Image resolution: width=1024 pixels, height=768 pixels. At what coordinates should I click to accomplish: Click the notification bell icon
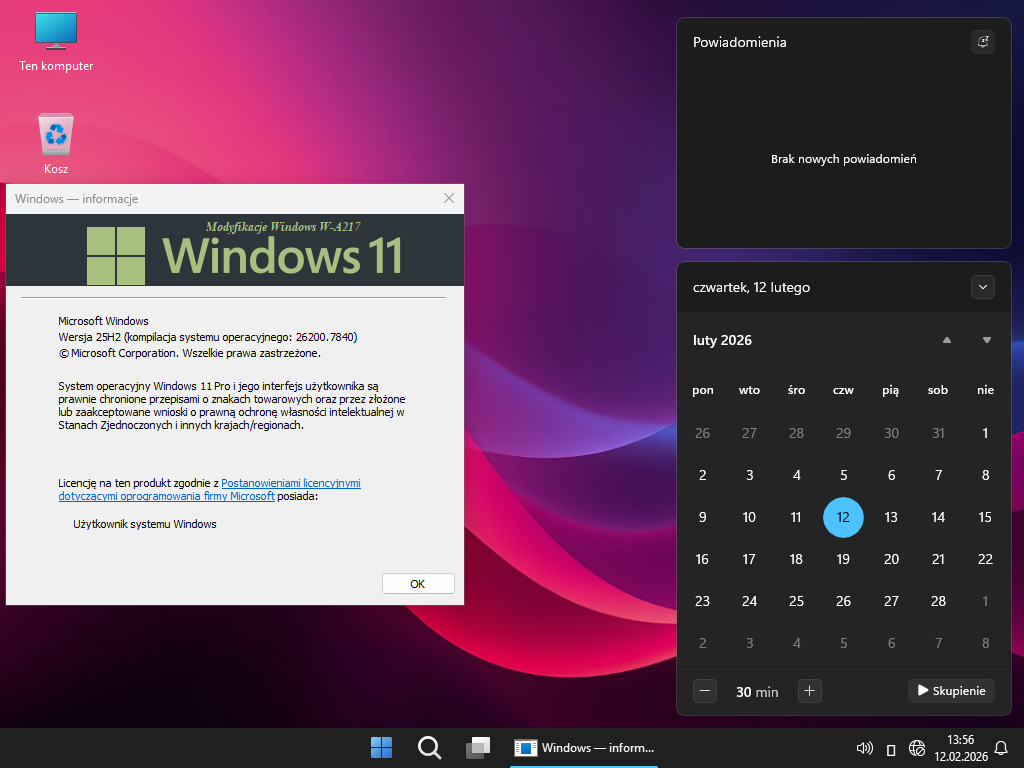pyautogui.click(x=1001, y=747)
